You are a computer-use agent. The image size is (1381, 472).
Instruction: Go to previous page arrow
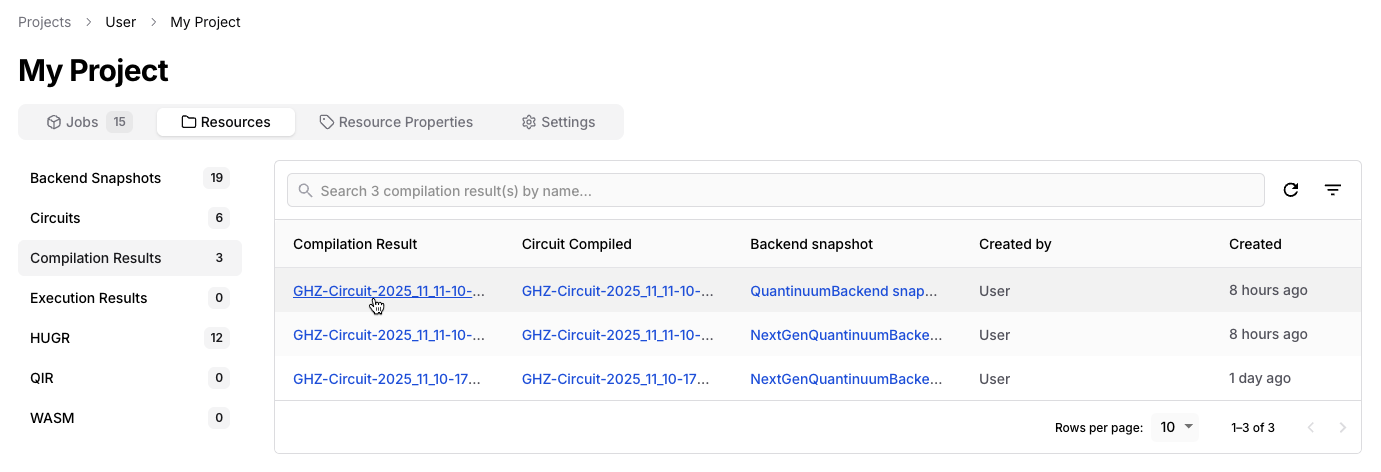[x=1311, y=427]
